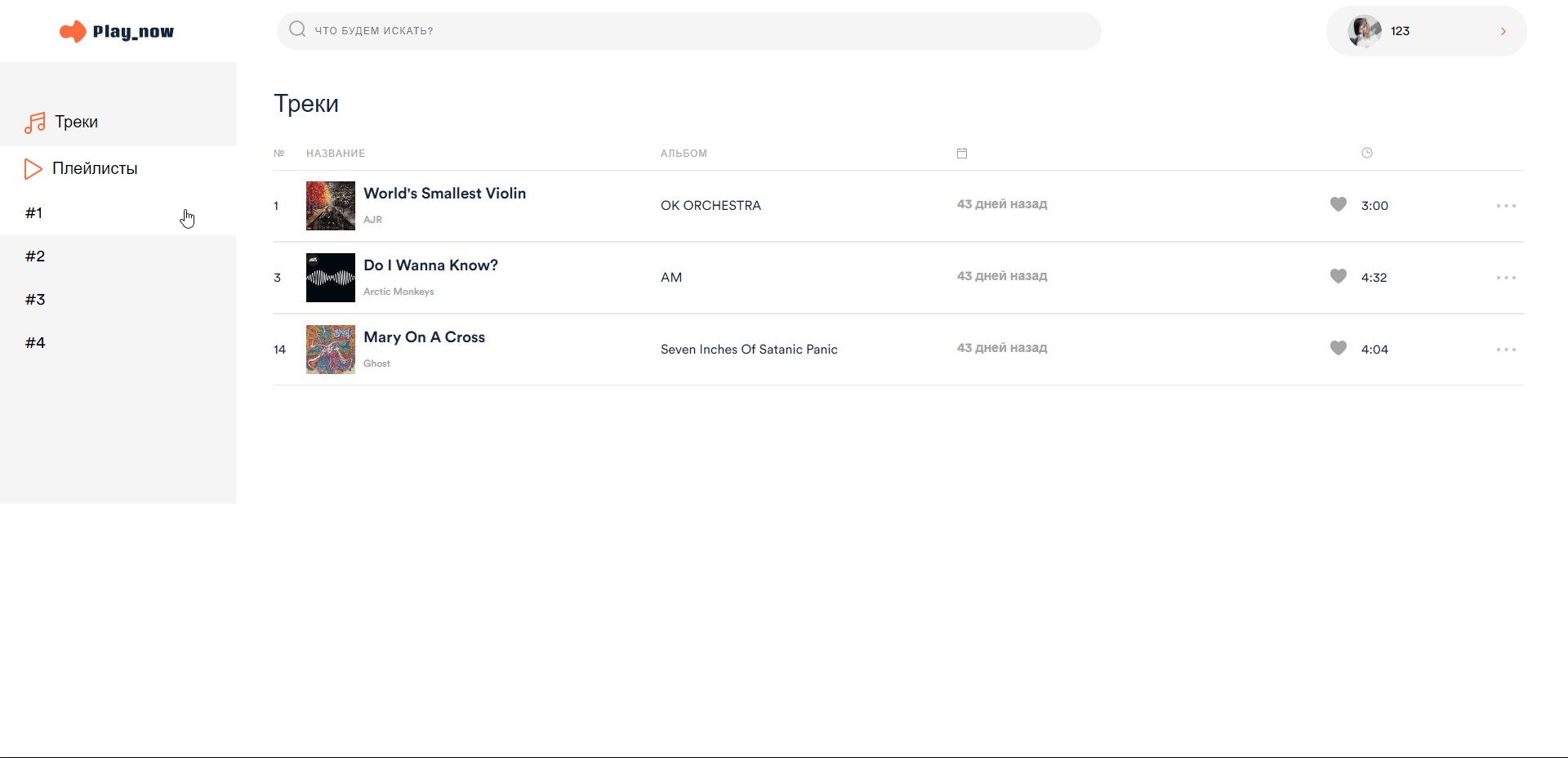Open the Плейлисты section in sidebar
Viewport: 1568px width, 758px height.
(x=95, y=169)
